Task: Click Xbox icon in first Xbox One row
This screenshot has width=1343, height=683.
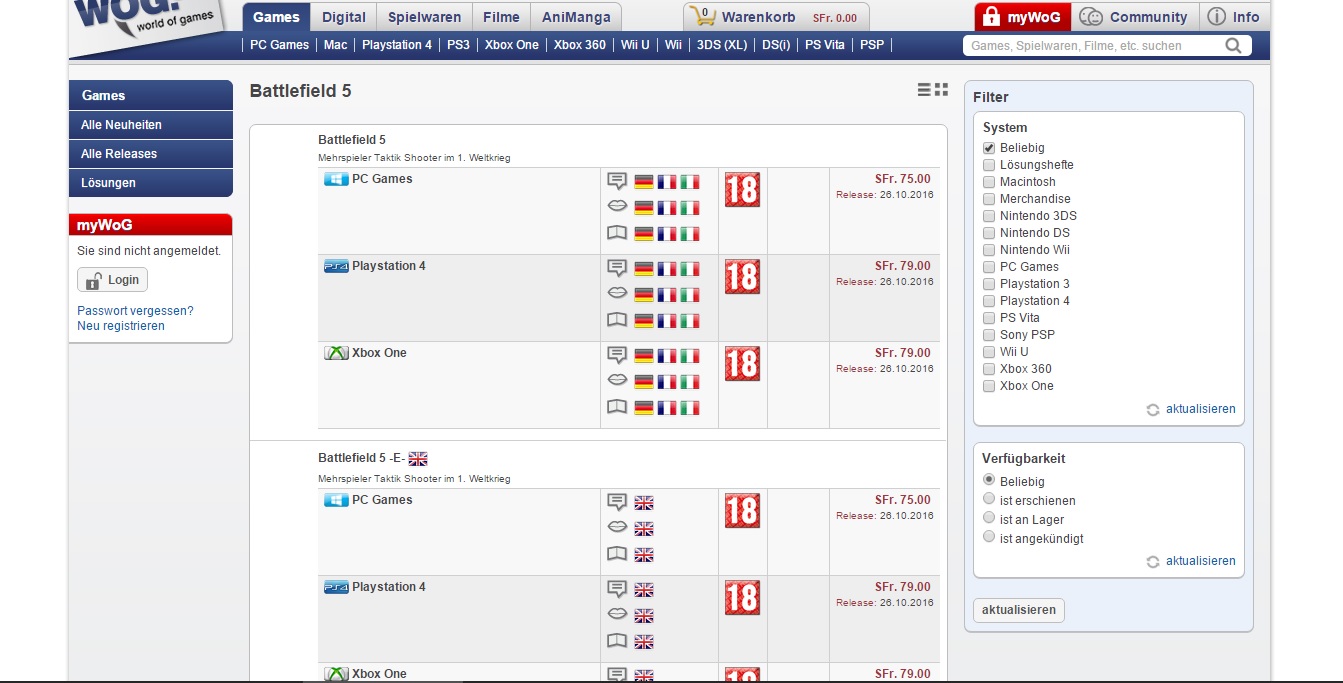Action: (336, 353)
